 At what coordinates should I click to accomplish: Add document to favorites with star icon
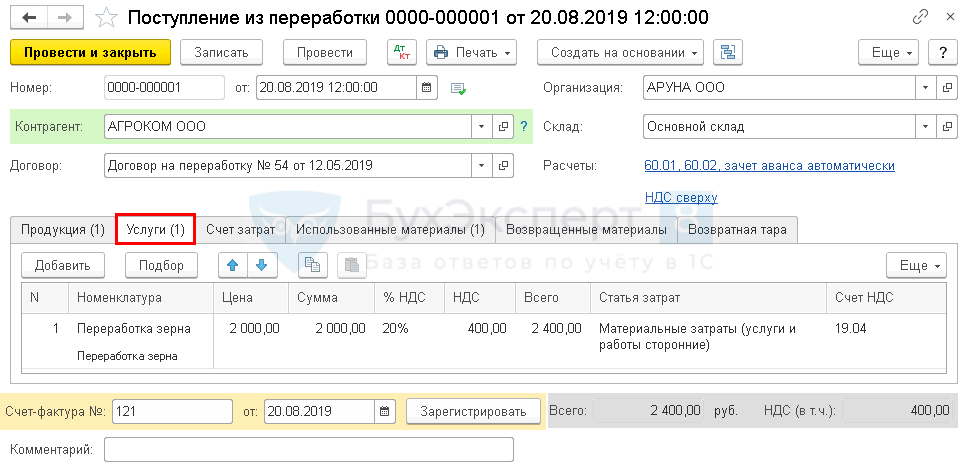coord(105,17)
